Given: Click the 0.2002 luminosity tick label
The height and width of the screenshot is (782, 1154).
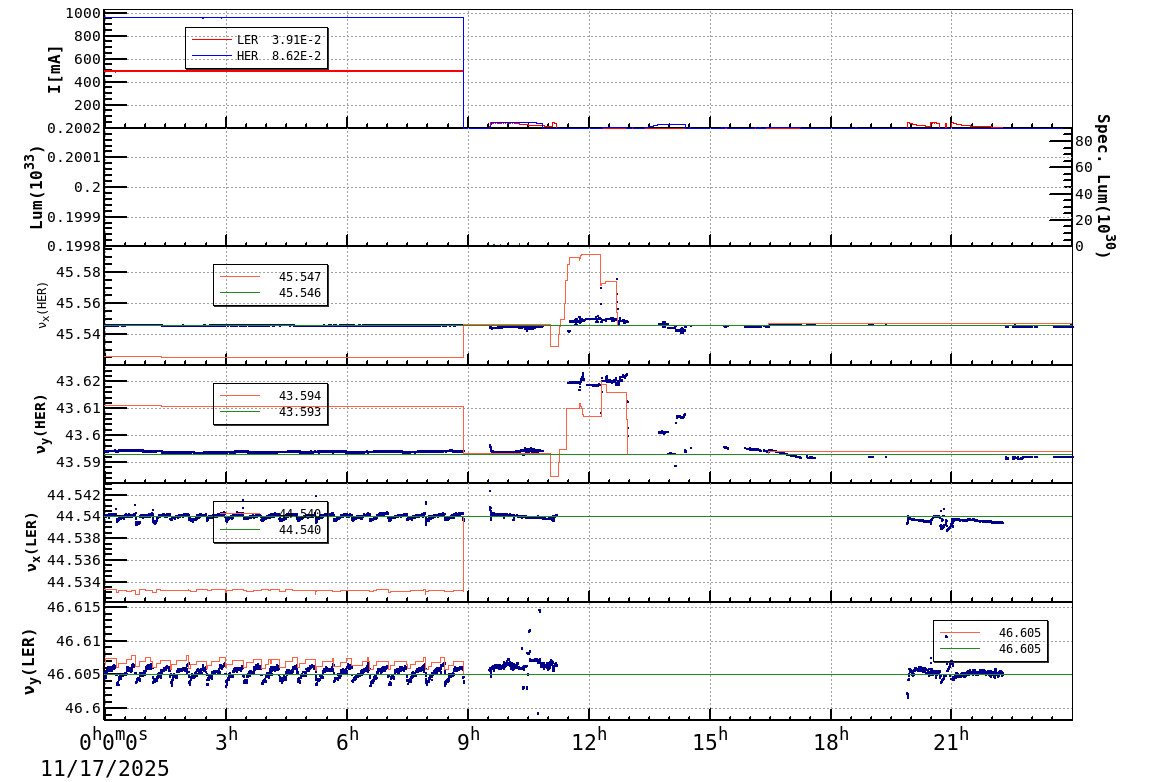Looking at the screenshot, I should 74,128.
